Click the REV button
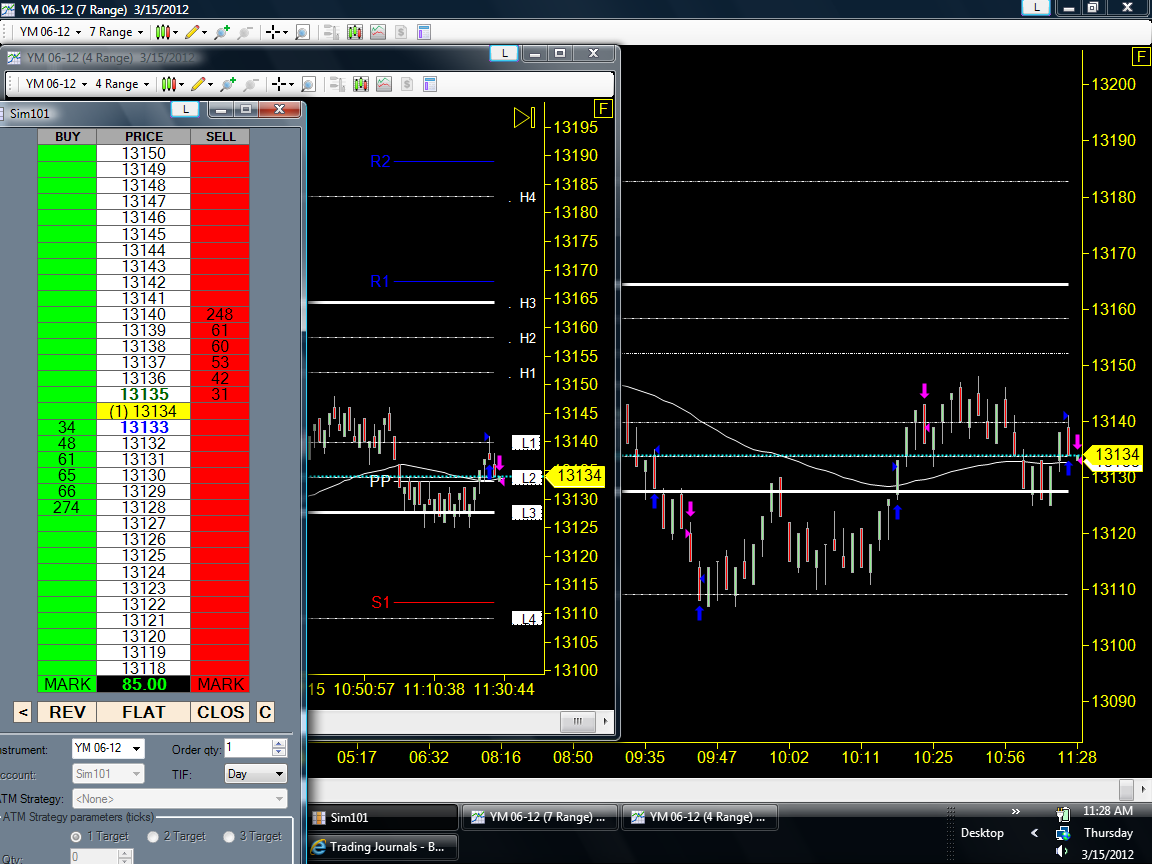Image resolution: width=1152 pixels, height=864 pixels. (x=67, y=712)
